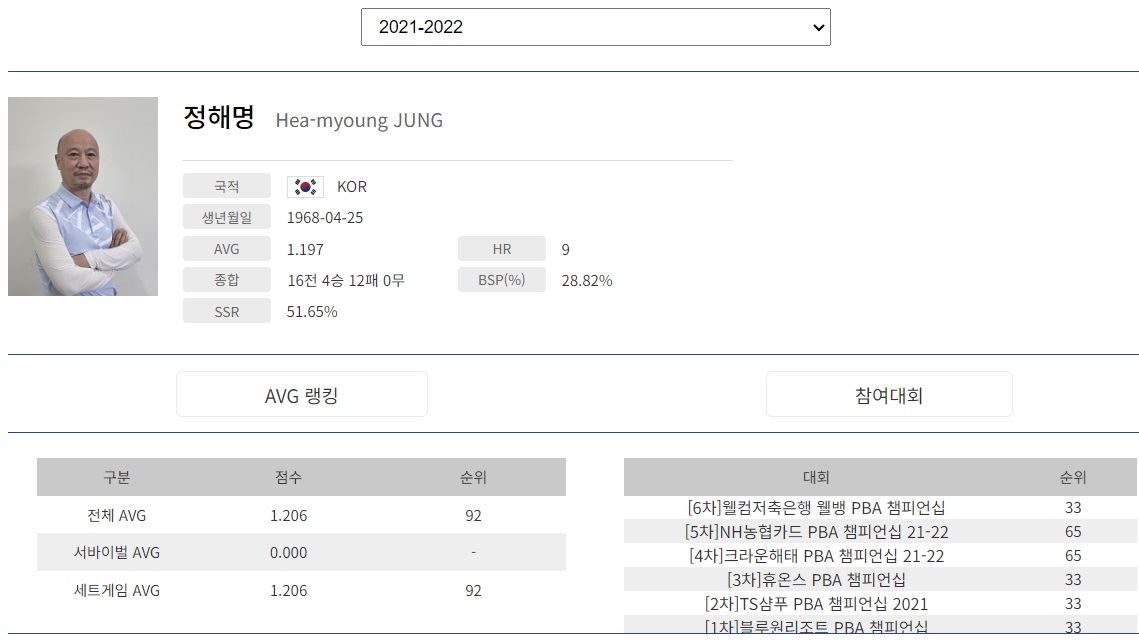Select the 서바이벌 AVG table row
The height and width of the screenshot is (640, 1139).
coord(300,553)
